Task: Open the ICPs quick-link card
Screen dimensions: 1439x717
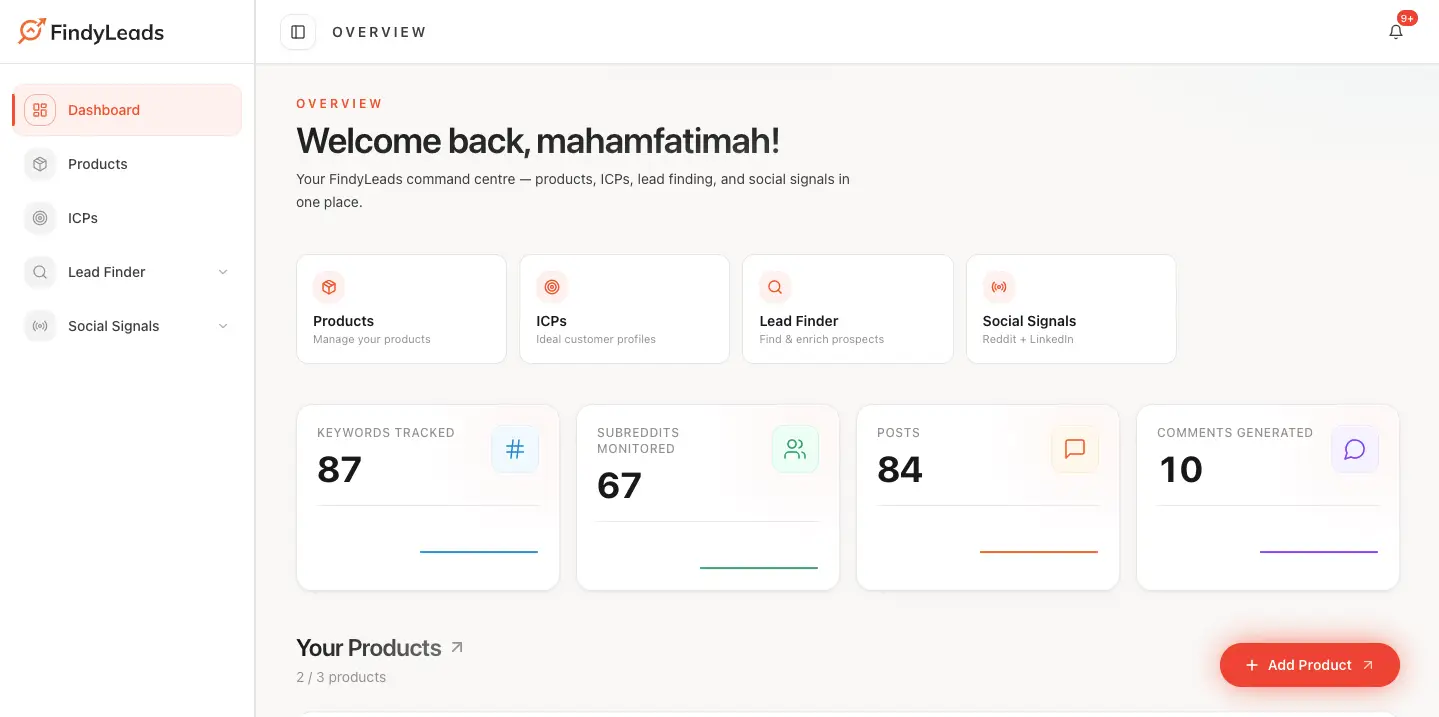Action: point(625,309)
